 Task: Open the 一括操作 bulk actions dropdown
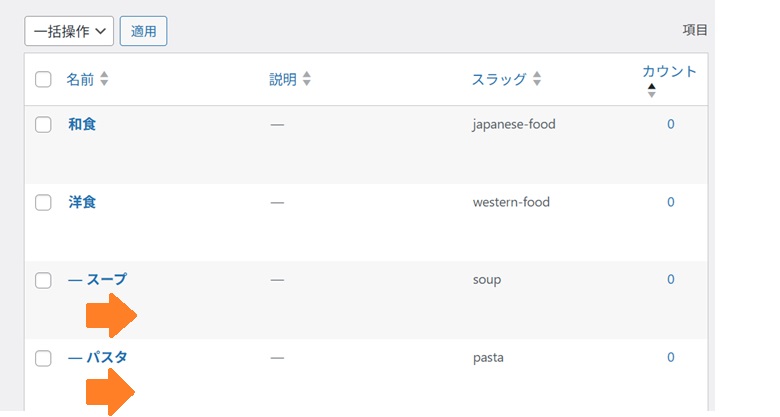(69, 31)
